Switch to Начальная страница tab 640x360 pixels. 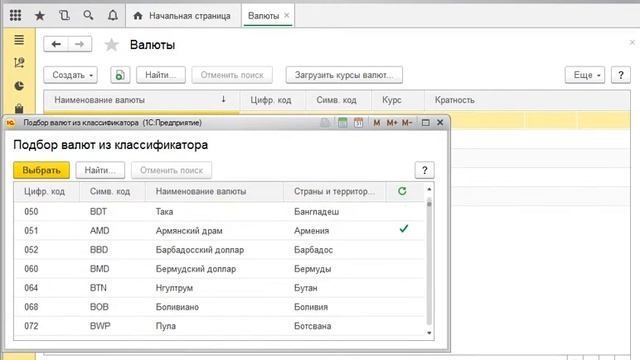click(x=183, y=16)
